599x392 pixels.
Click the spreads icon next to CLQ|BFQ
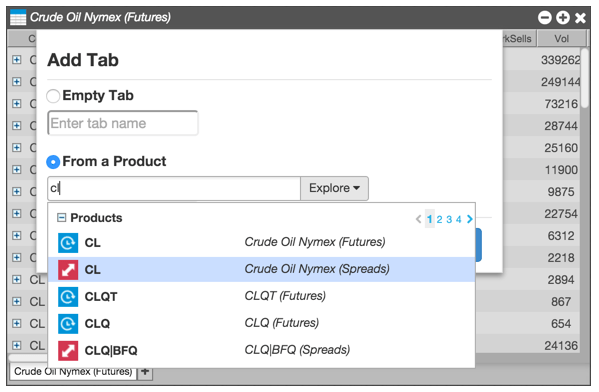pyautogui.click(x=68, y=351)
